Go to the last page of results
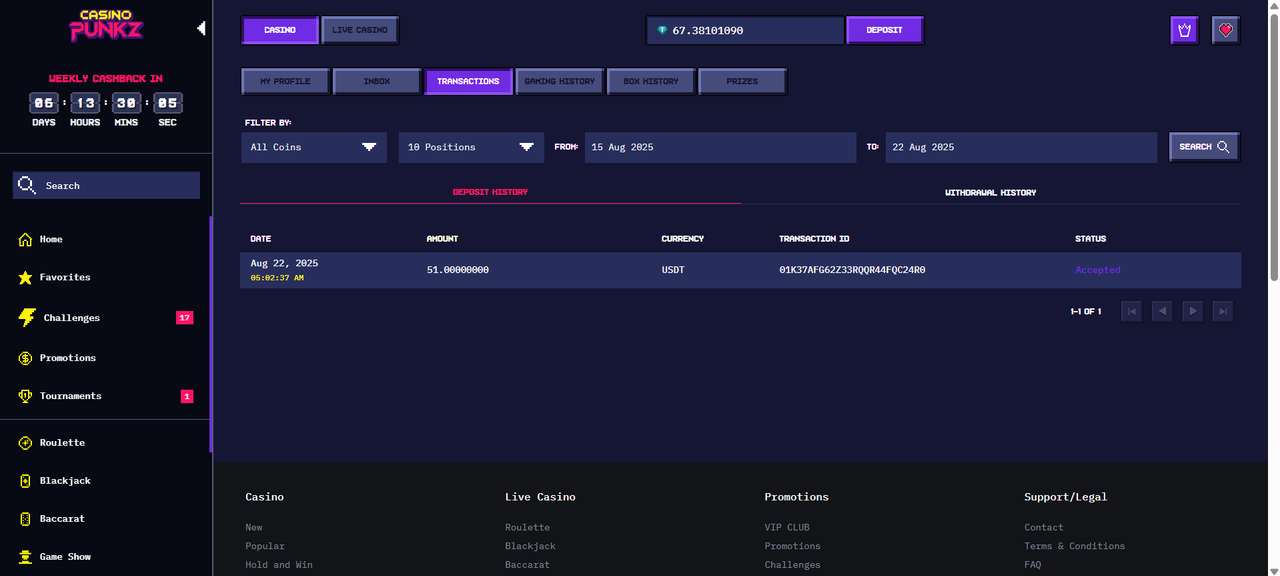Image resolution: width=1280 pixels, height=576 pixels. point(1222,312)
